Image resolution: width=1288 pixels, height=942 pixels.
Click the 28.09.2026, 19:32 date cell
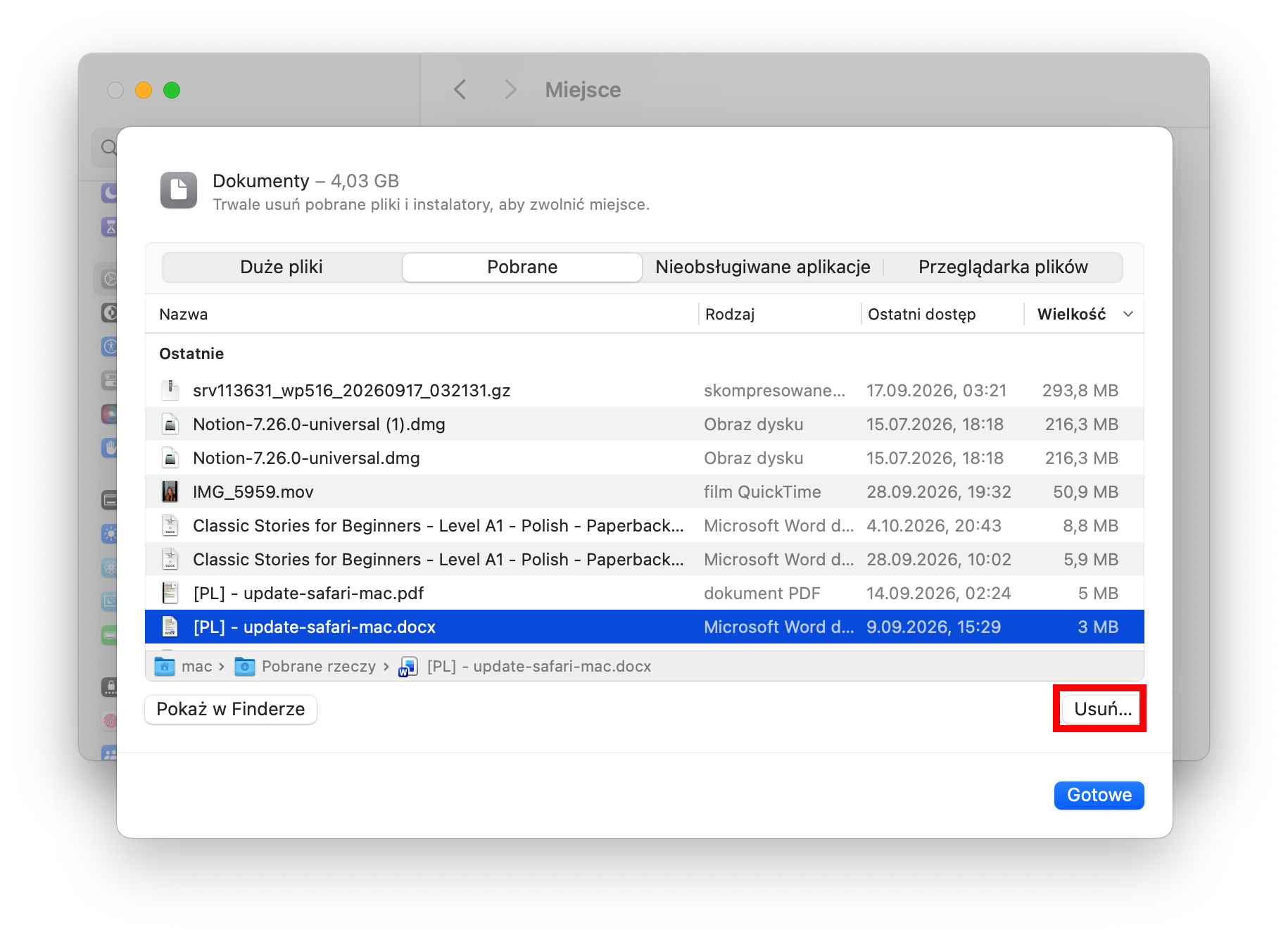pos(939,491)
